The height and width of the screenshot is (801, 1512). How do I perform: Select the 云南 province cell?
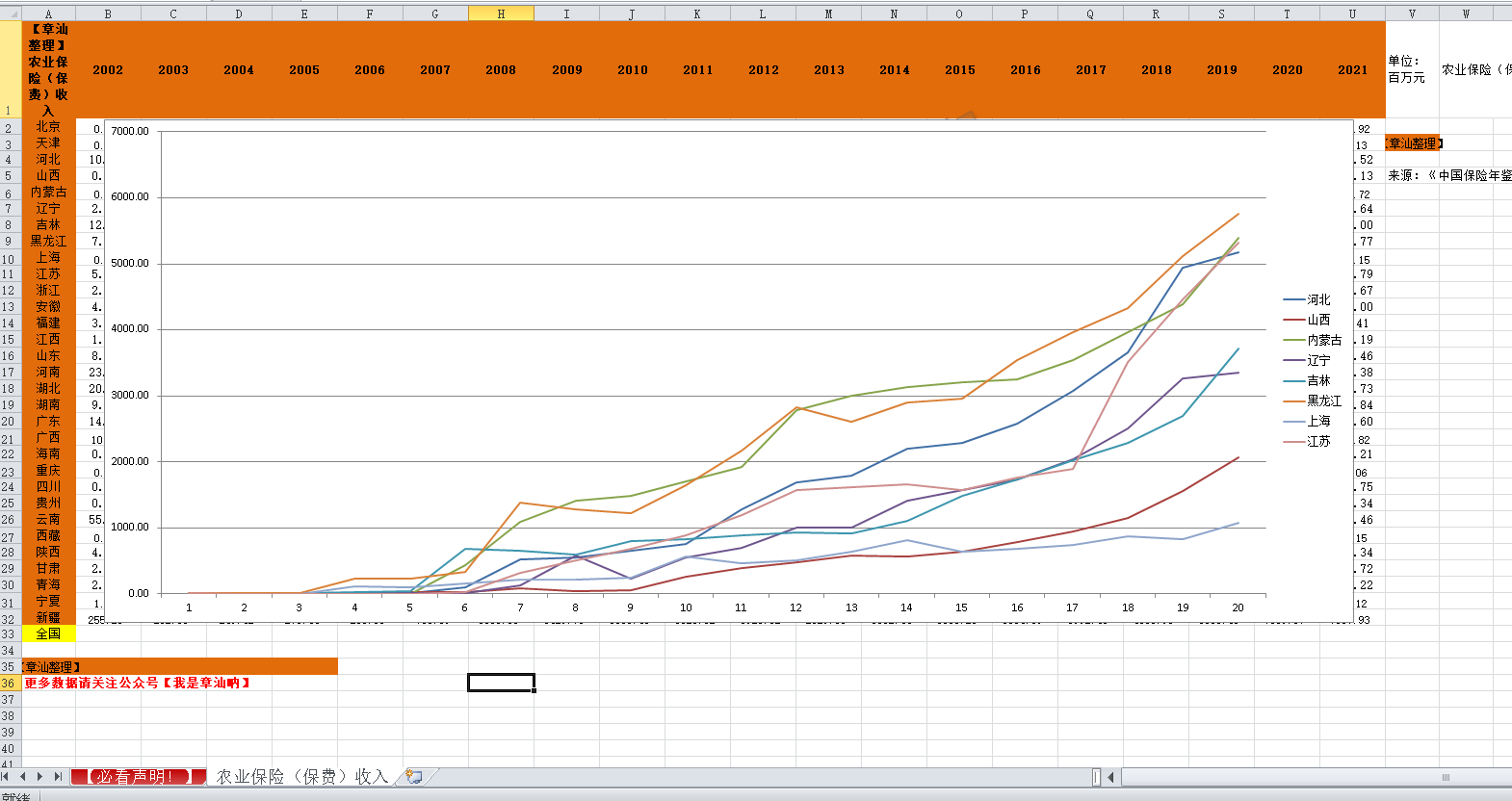coord(48,519)
